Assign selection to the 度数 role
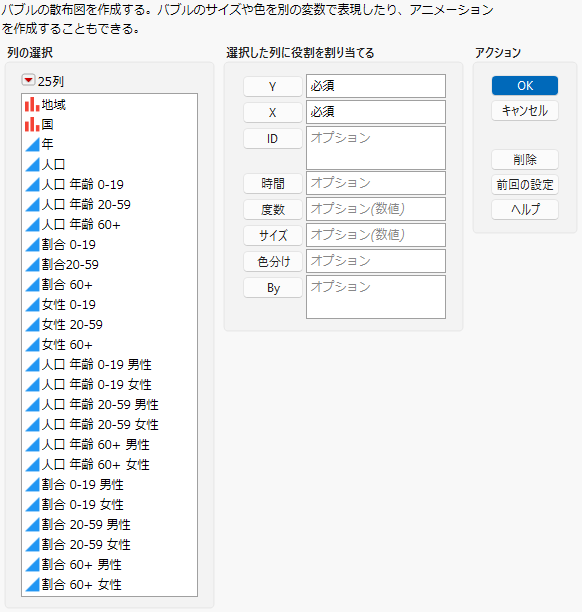 click(x=273, y=210)
